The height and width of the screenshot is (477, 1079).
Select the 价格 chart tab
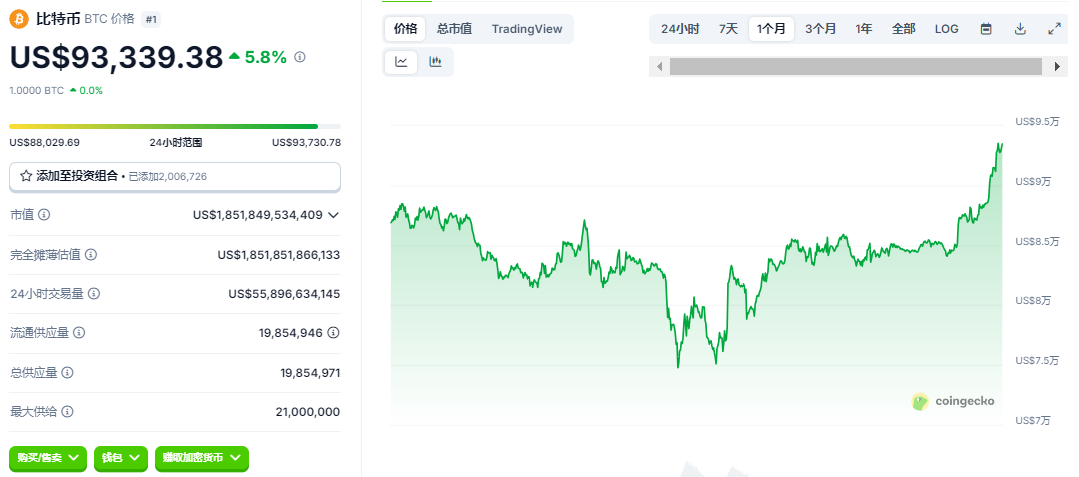click(x=405, y=29)
